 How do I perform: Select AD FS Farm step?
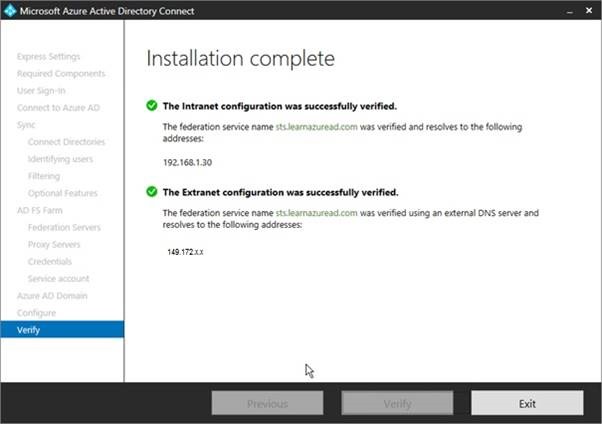pos(40,210)
